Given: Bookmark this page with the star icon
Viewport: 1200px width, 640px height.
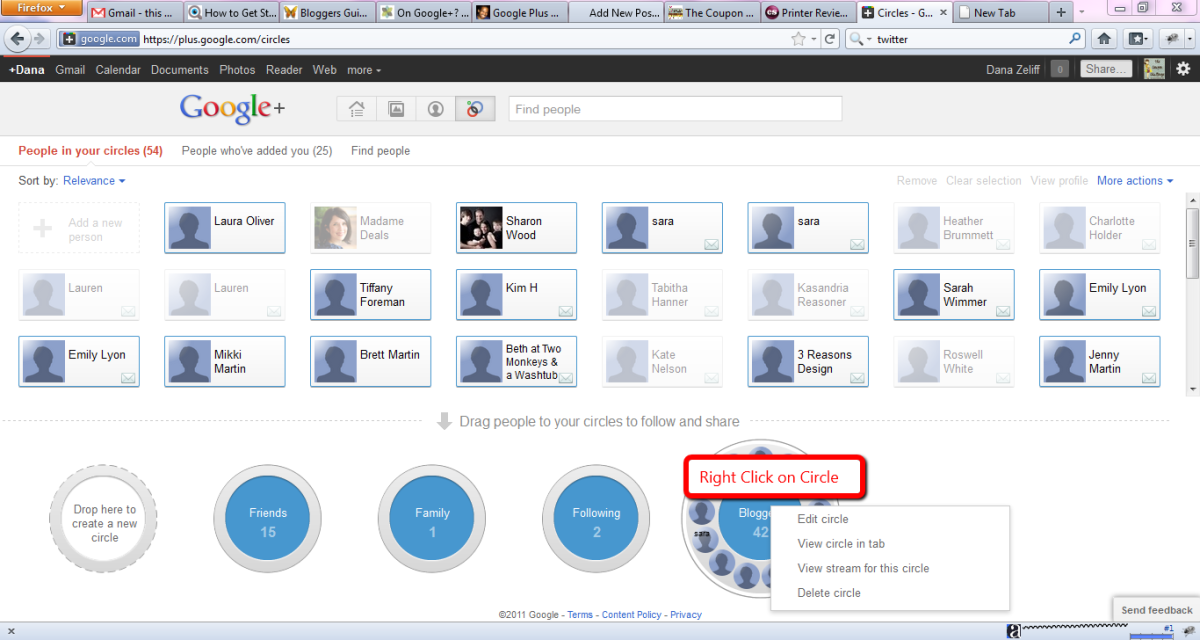Looking at the screenshot, I should [798, 39].
